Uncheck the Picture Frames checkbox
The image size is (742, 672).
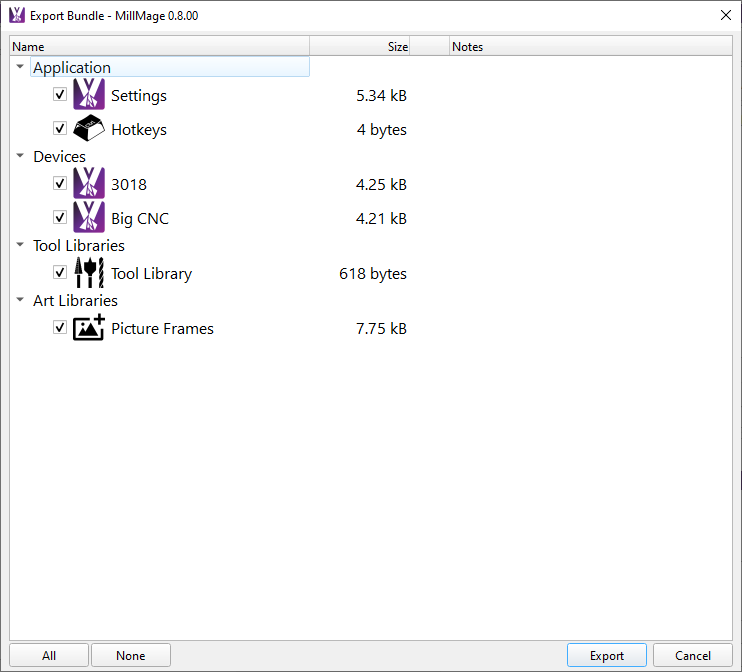pos(60,328)
